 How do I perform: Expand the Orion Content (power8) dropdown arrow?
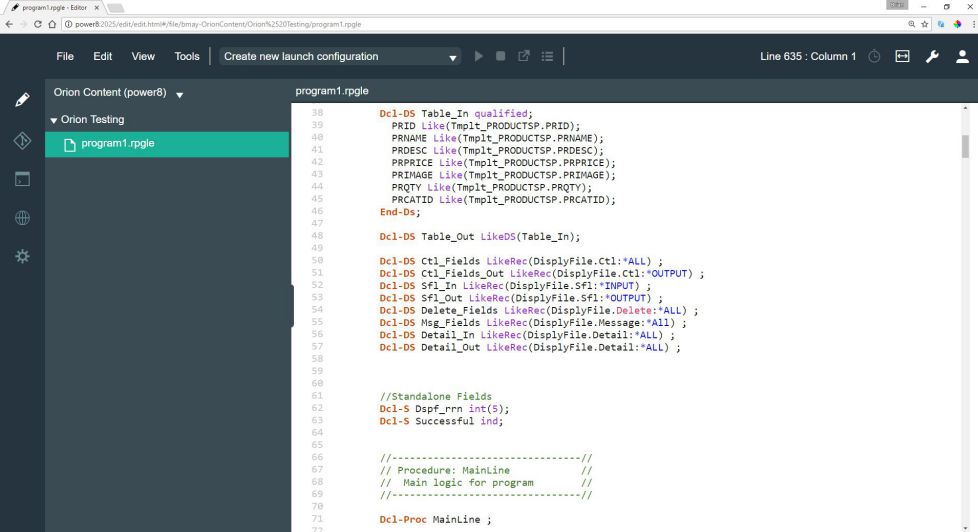coord(180,95)
